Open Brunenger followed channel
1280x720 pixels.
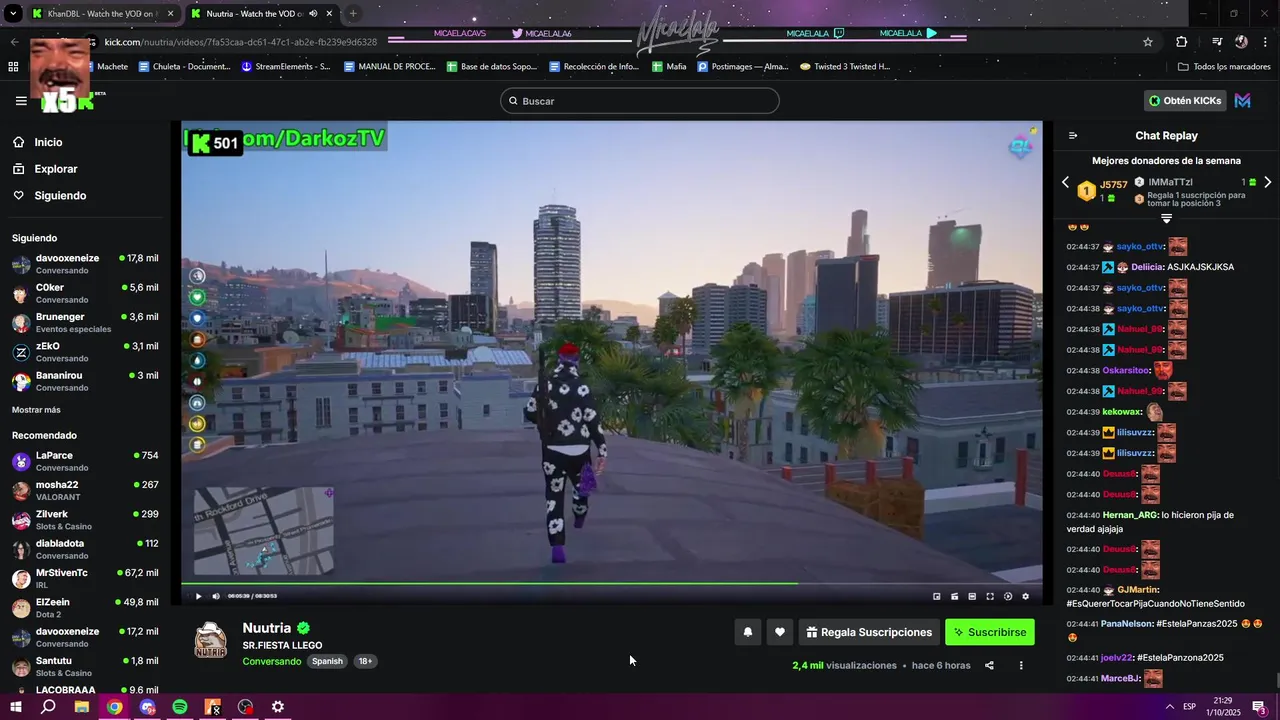pyautogui.click(x=85, y=323)
